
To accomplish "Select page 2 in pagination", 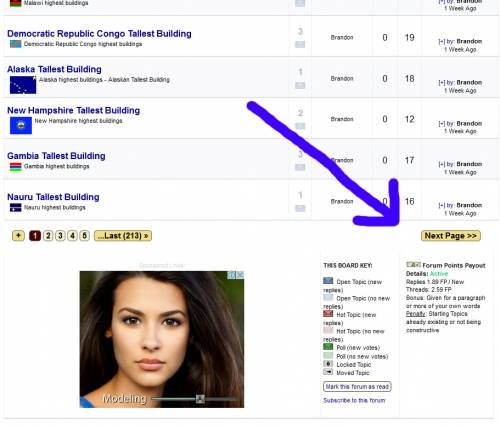I will 48,236.
